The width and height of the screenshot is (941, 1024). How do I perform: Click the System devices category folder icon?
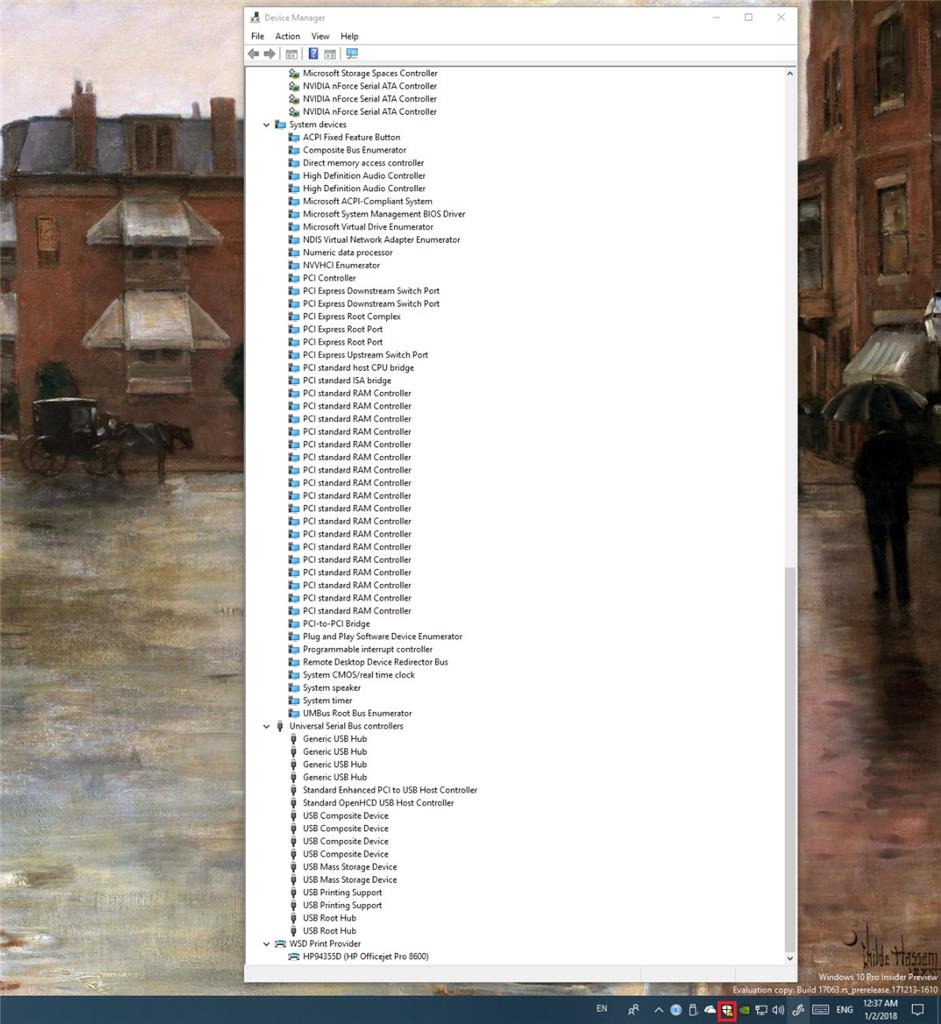pos(280,124)
